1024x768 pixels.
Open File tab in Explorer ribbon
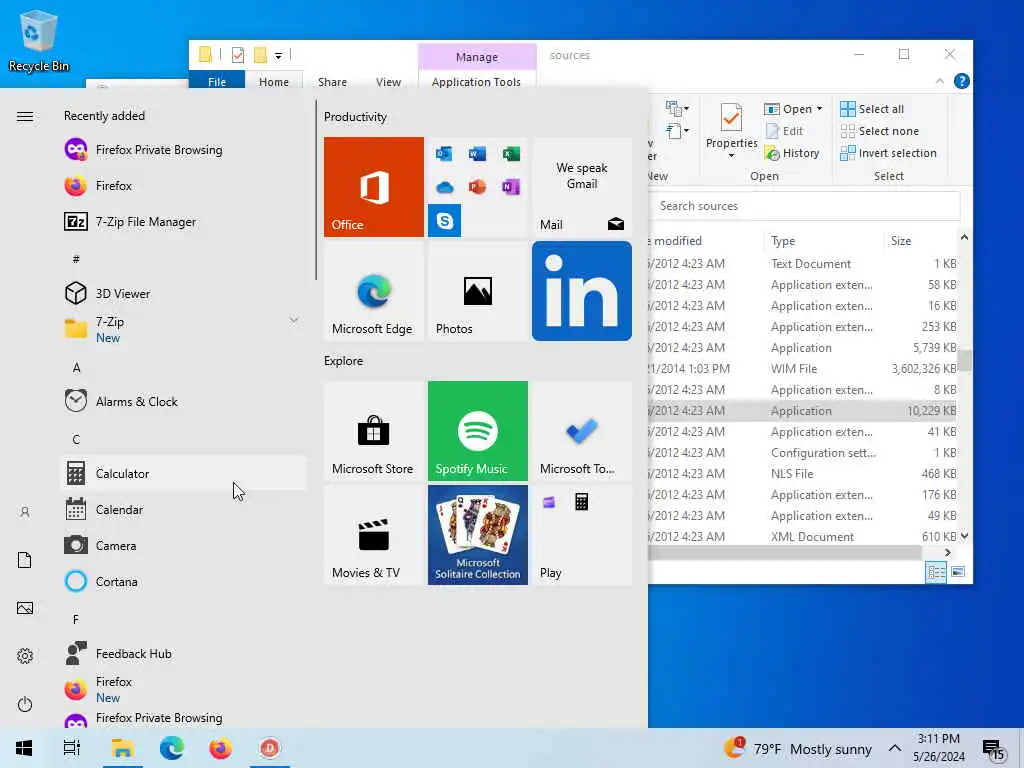pos(217,82)
